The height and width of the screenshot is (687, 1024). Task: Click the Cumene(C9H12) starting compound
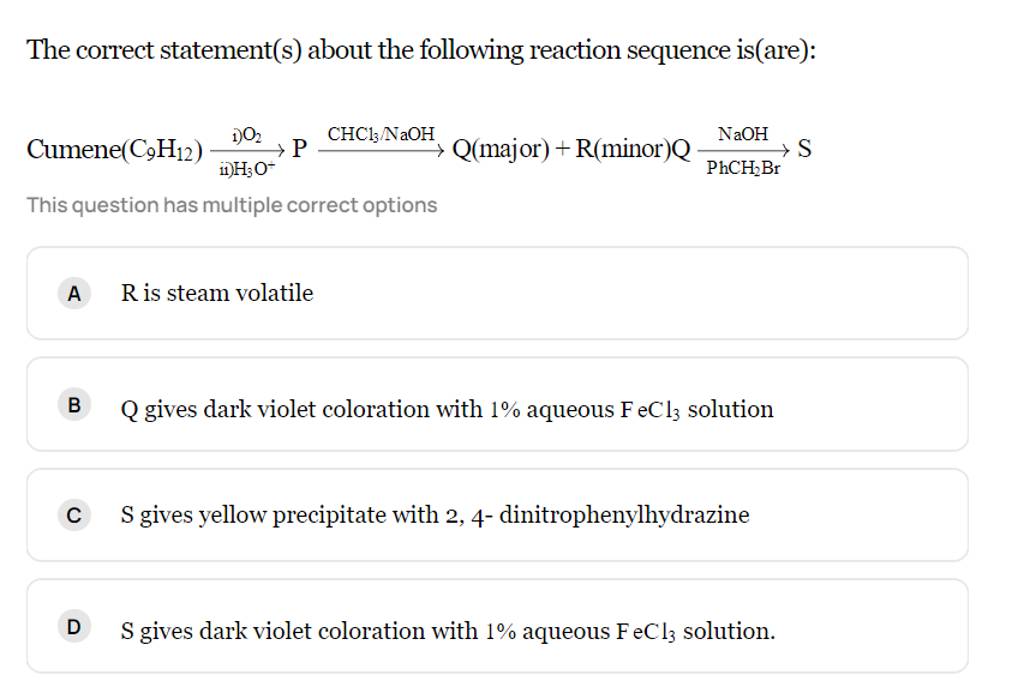pos(113,150)
